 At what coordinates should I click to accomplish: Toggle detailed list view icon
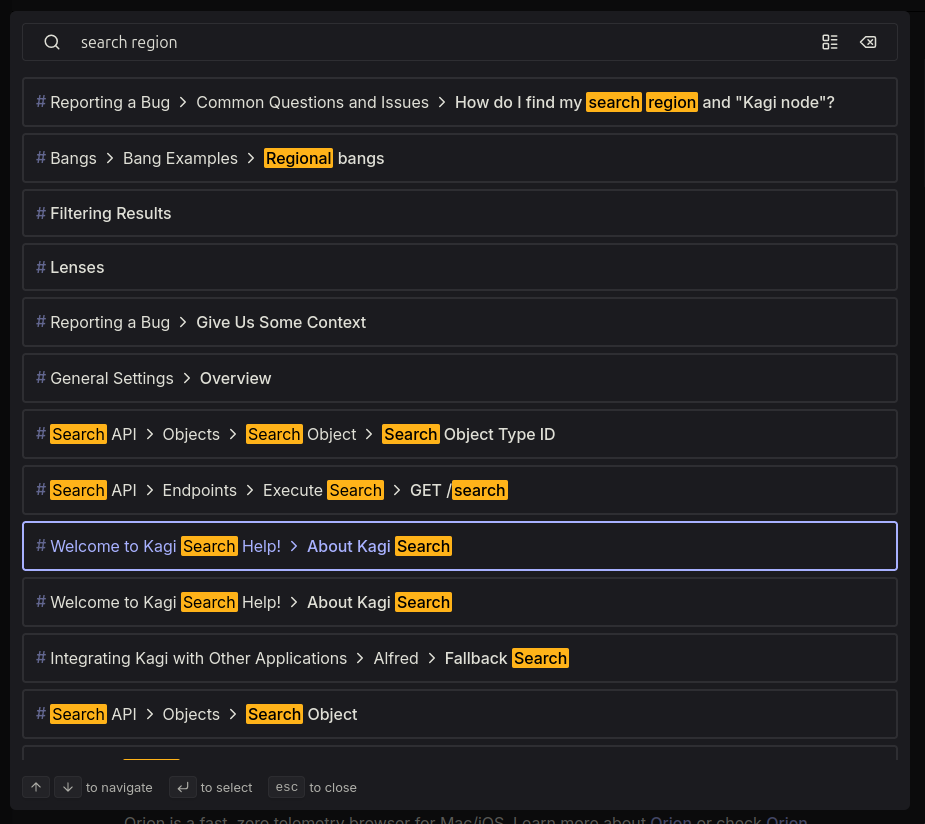tap(829, 42)
